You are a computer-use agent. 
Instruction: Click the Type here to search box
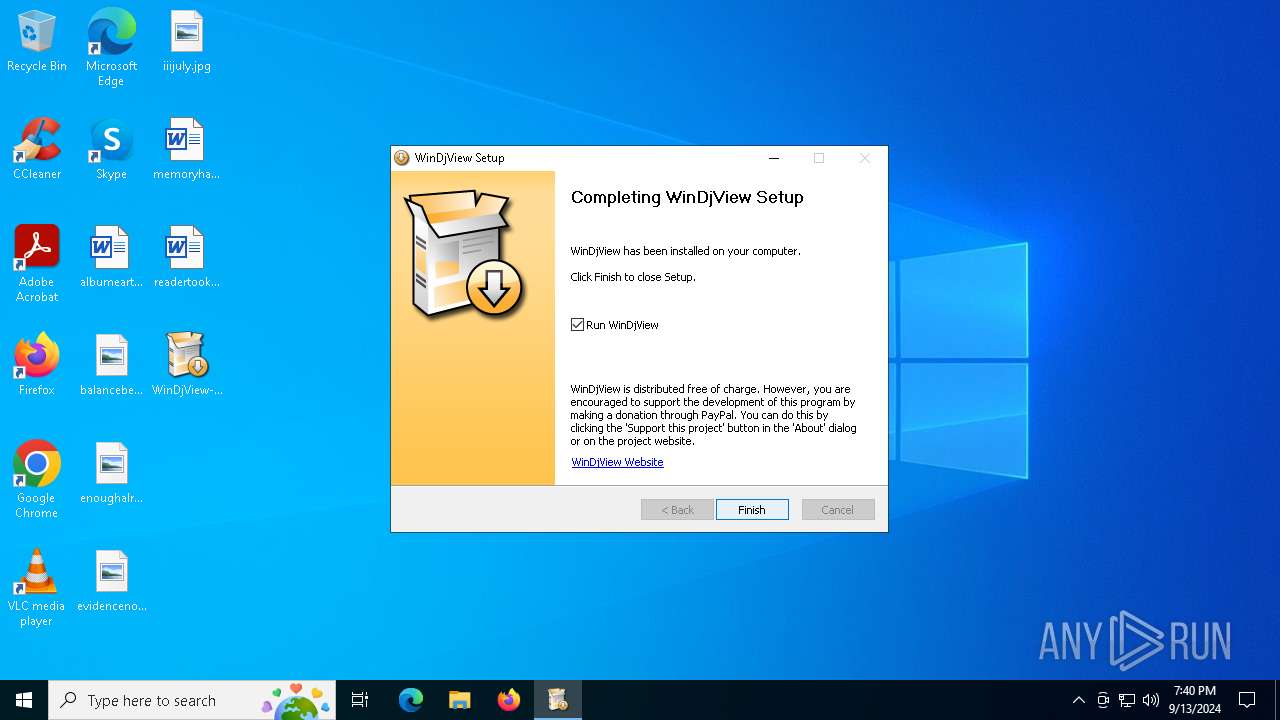[x=192, y=700]
